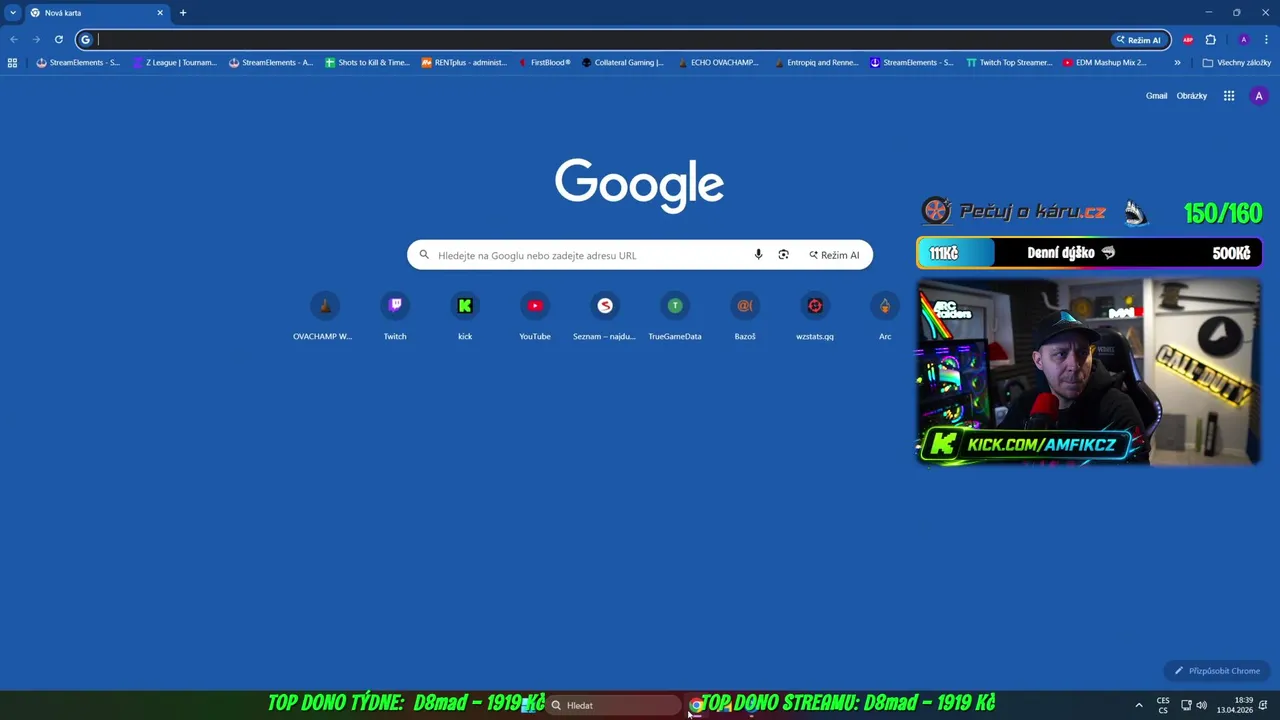This screenshot has width=1280, height=720.
Task: Open Všechny záložky bookmarks folder
Action: coord(1236,62)
